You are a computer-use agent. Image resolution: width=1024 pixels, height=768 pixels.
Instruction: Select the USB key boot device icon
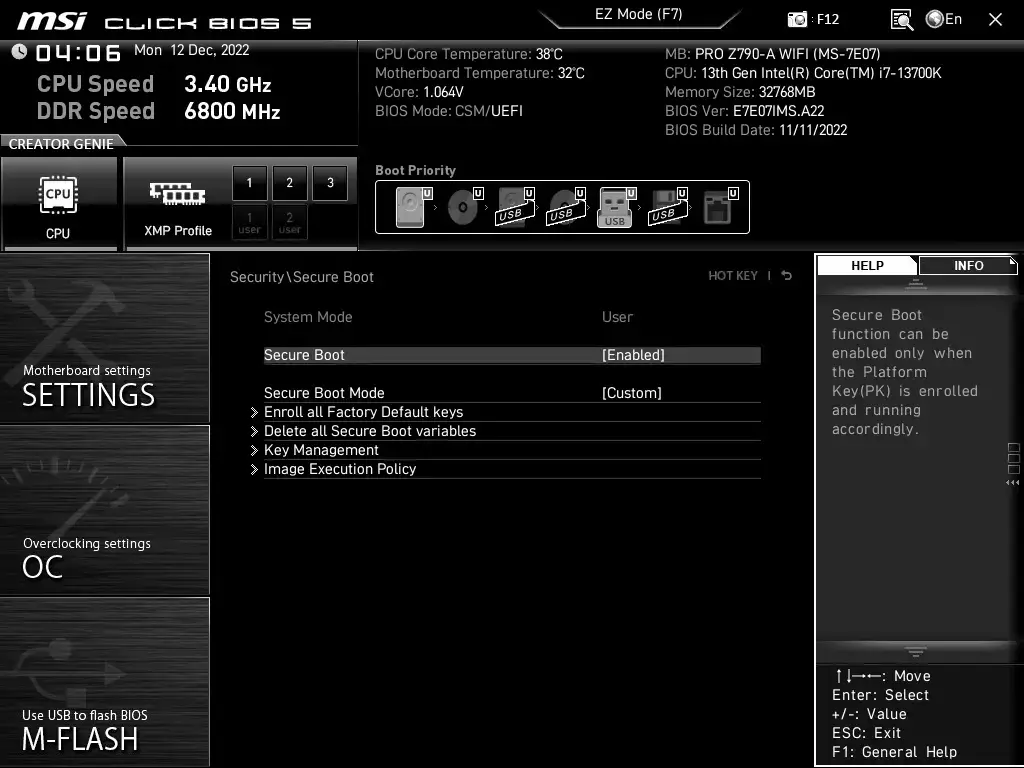tap(616, 207)
